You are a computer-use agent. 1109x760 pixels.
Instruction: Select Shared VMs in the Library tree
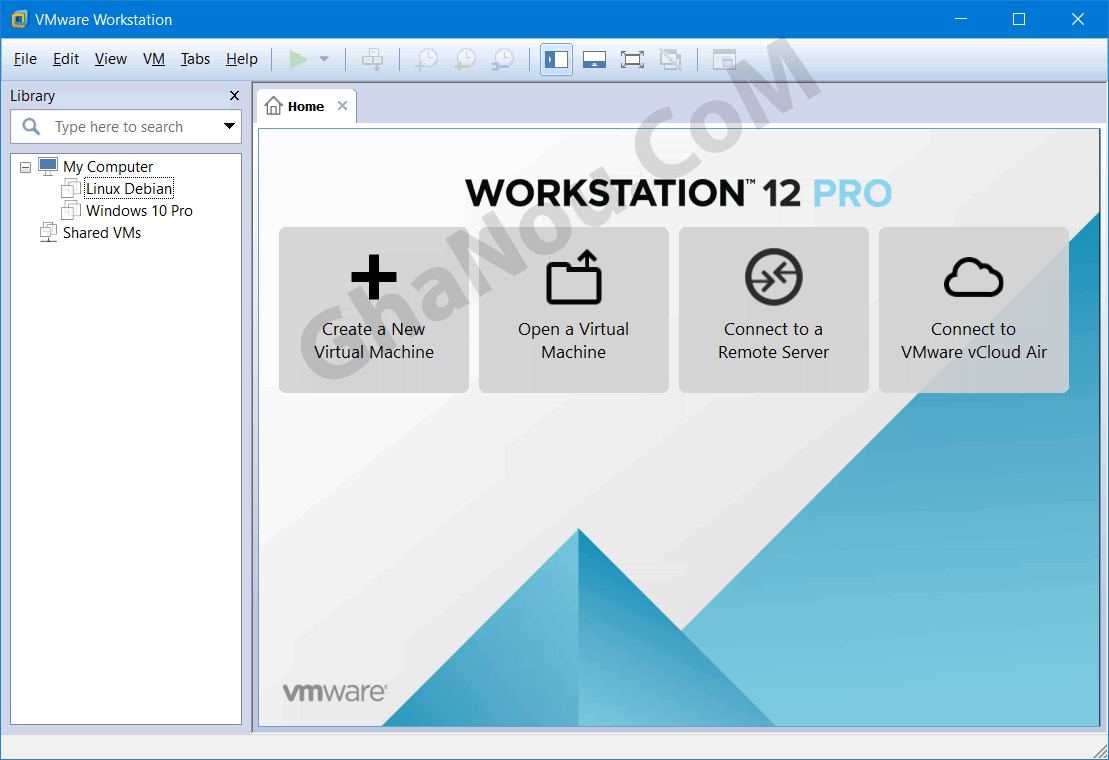click(102, 233)
